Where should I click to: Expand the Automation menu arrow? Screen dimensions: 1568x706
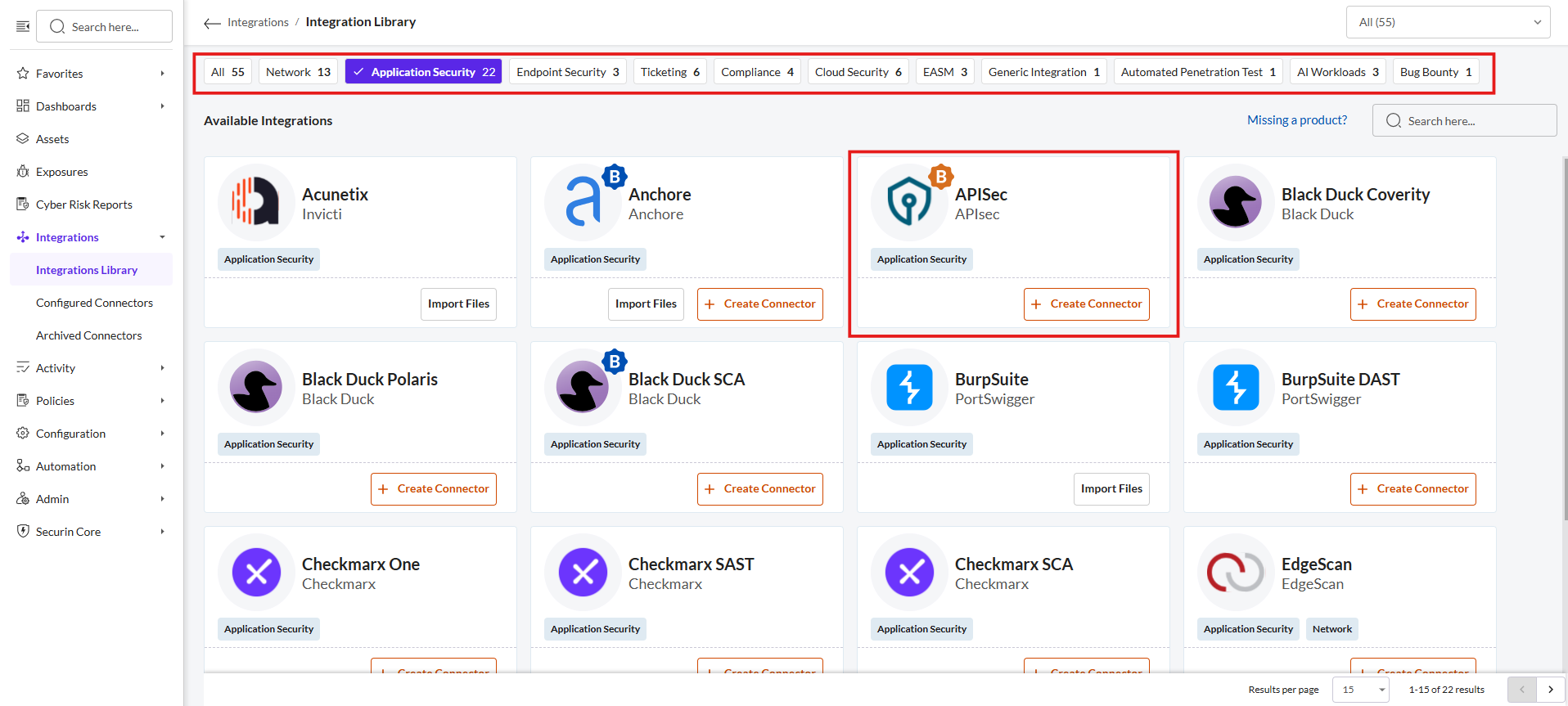[x=162, y=466]
